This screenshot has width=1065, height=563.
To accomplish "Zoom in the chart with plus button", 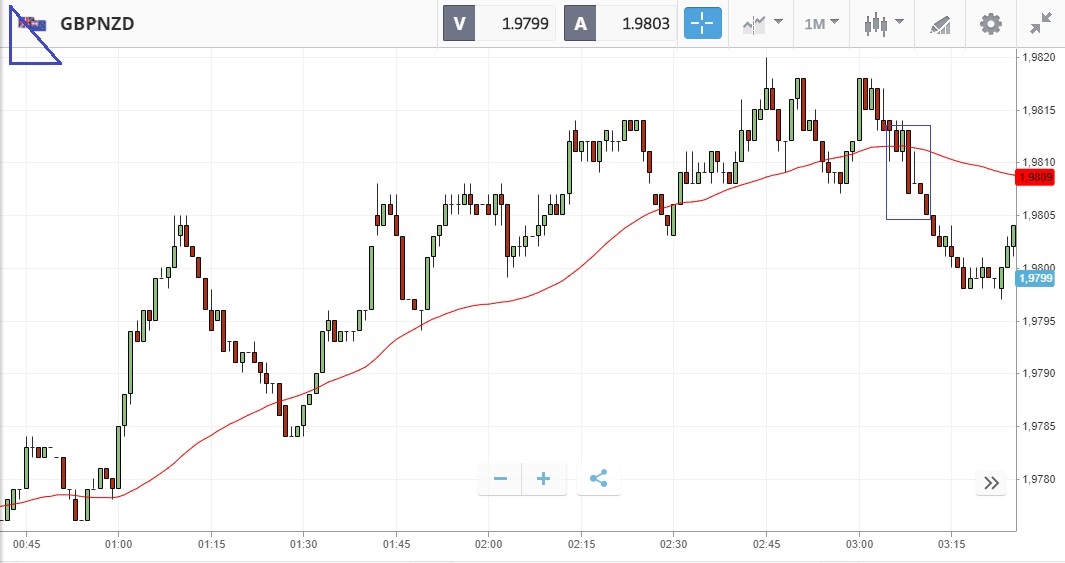I will pyautogui.click(x=544, y=479).
